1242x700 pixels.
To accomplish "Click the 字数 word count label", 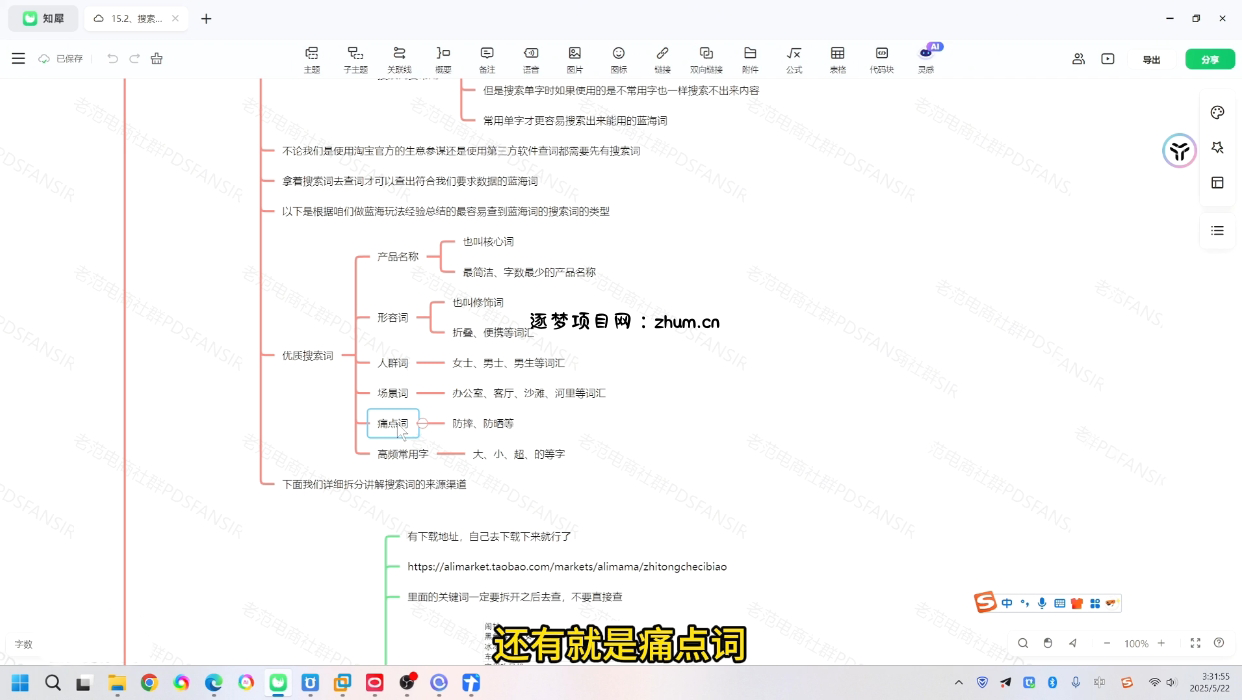I will [x=23, y=645].
